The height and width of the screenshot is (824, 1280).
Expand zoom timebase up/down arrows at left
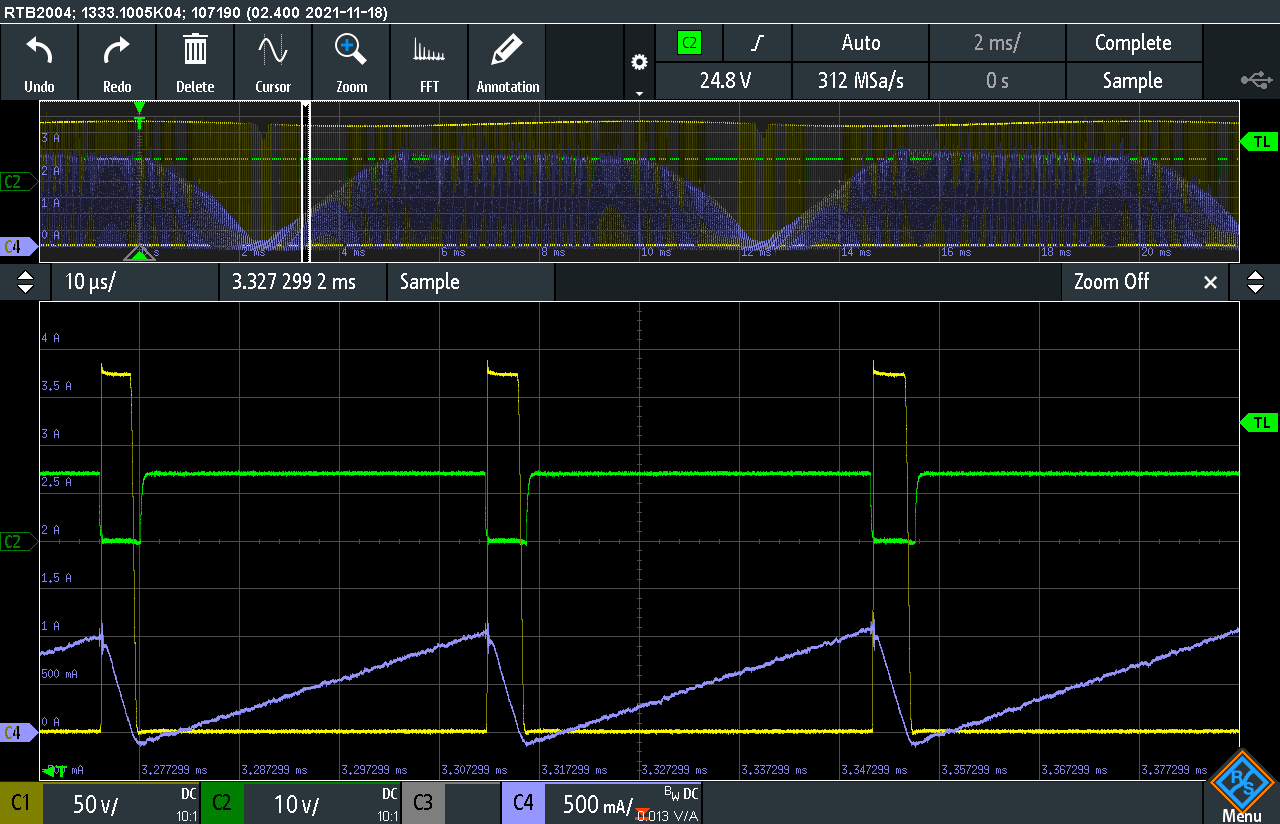tap(26, 282)
